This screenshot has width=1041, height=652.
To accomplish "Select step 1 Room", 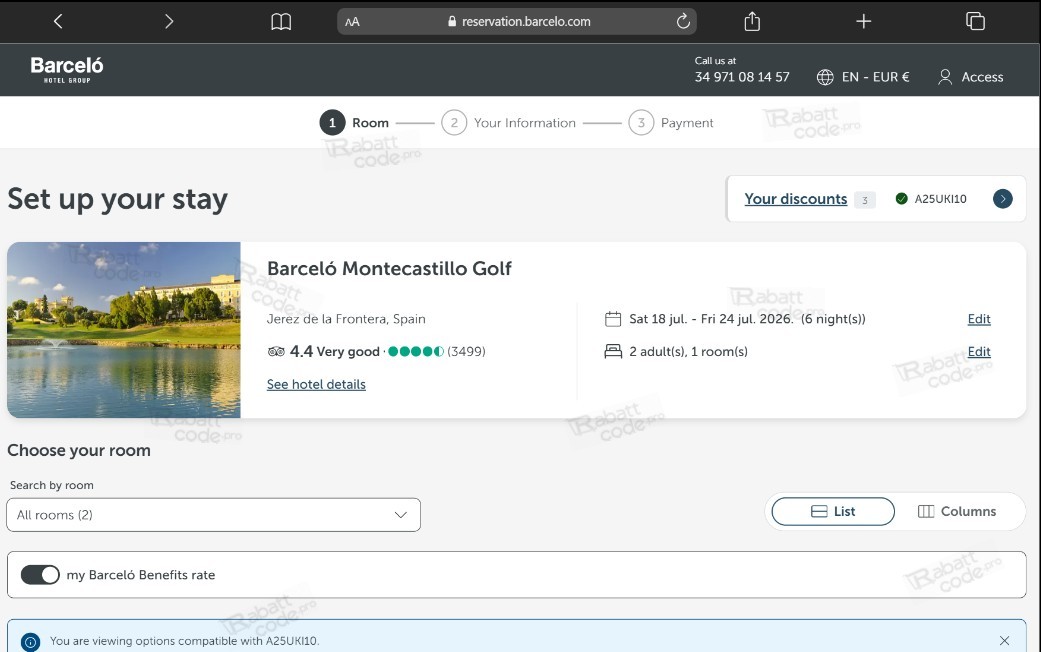I will [x=355, y=123].
